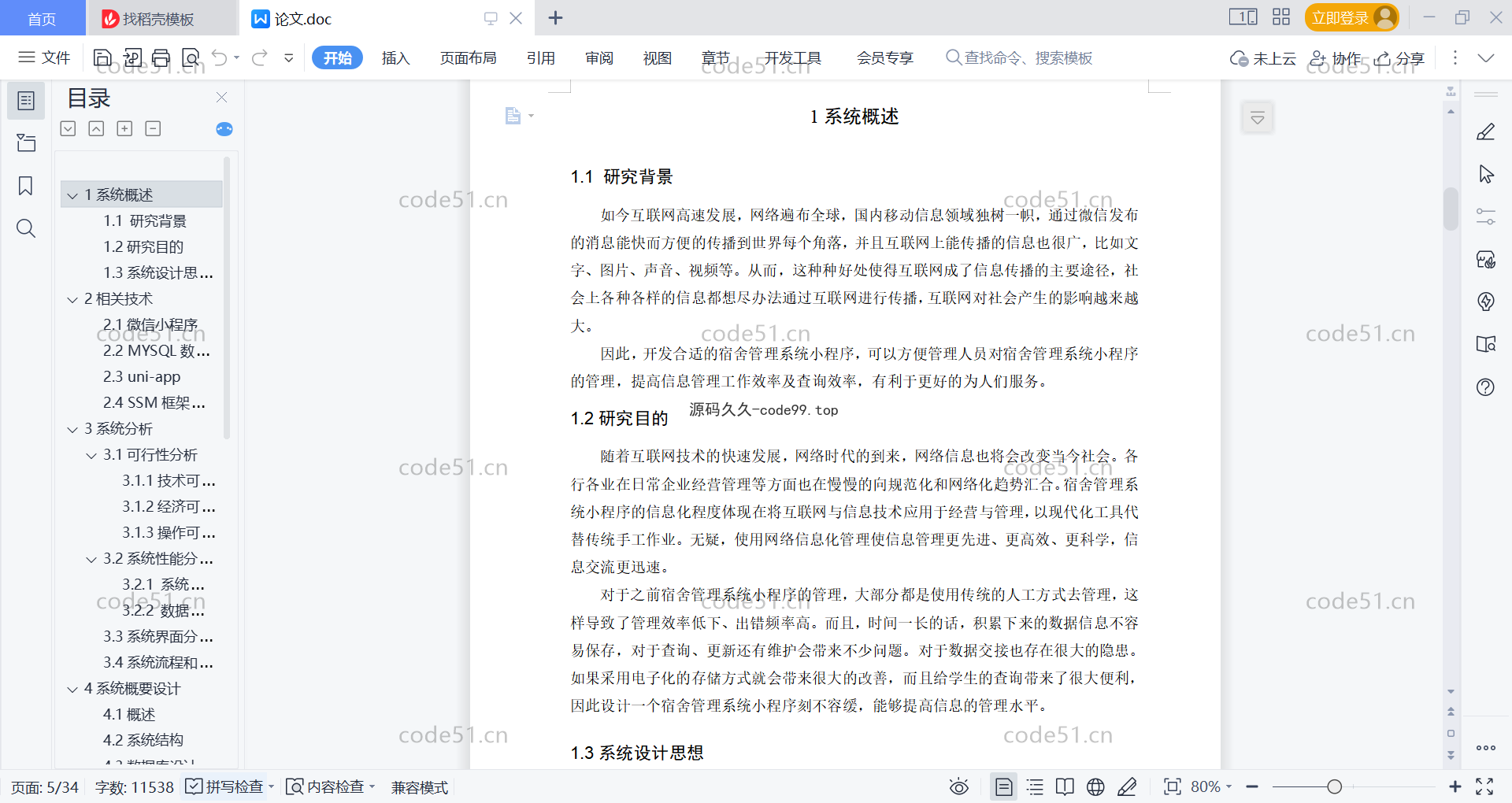The image size is (1512, 803).
Task: Toggle spell check (拼写检查)
Action: tap(224, 786)
